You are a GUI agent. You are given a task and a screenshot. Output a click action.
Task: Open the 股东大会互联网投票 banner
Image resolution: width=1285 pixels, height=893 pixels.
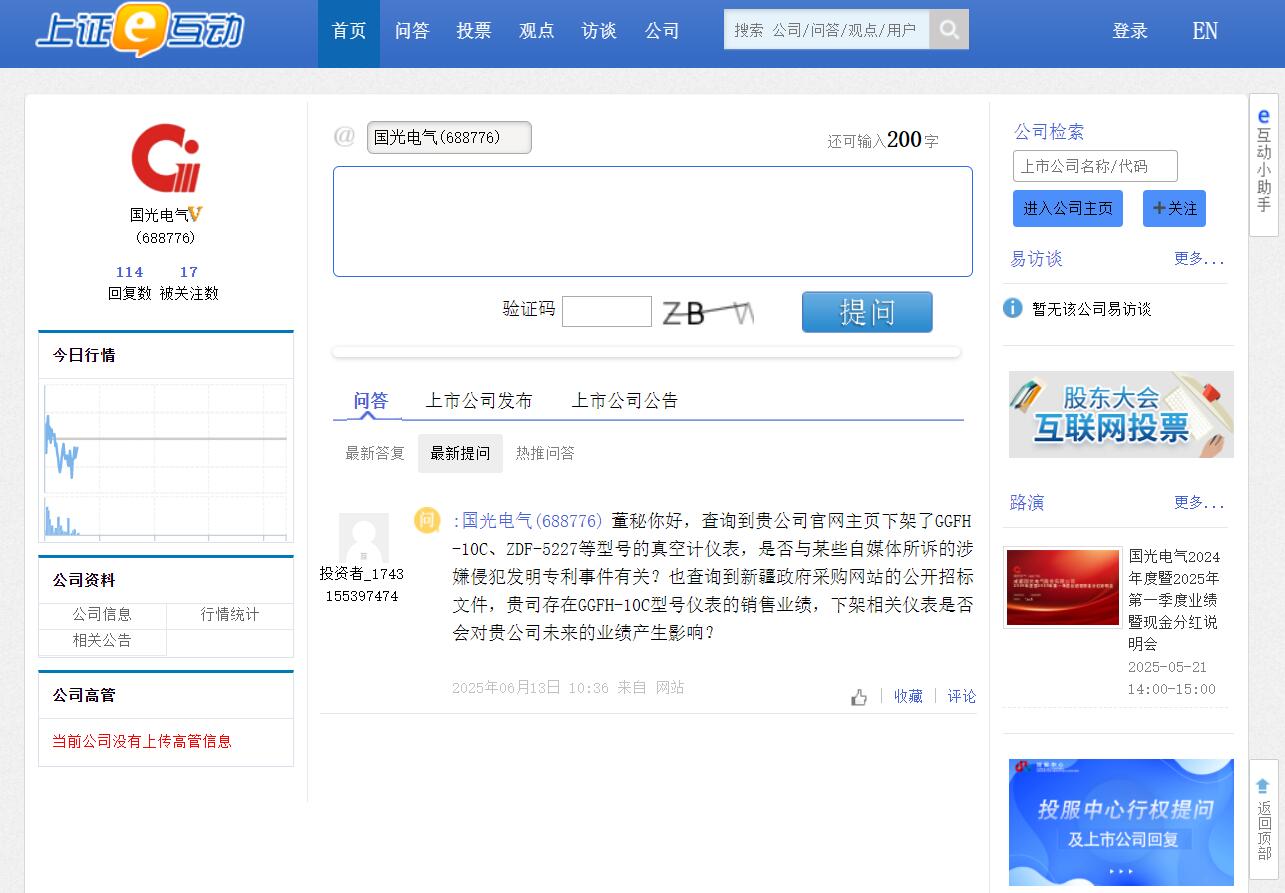pos(1121,414)
